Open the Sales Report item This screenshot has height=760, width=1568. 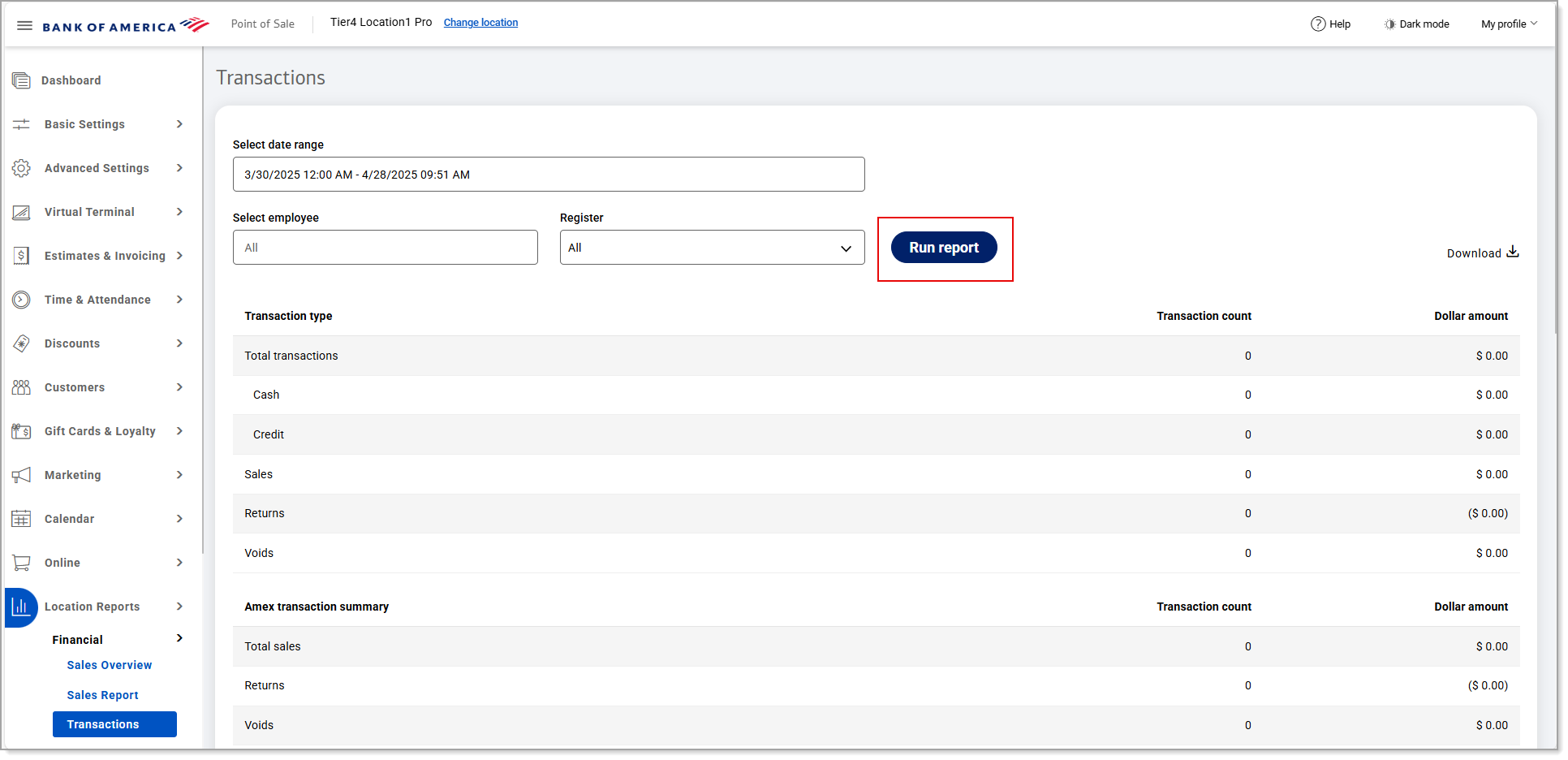(x=103, y=695)
